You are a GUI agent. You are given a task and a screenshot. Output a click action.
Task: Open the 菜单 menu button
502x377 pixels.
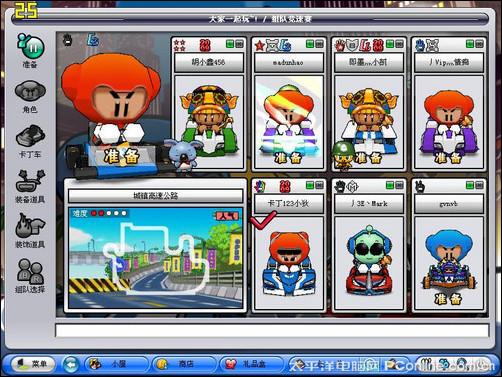[x=33, y=364]
